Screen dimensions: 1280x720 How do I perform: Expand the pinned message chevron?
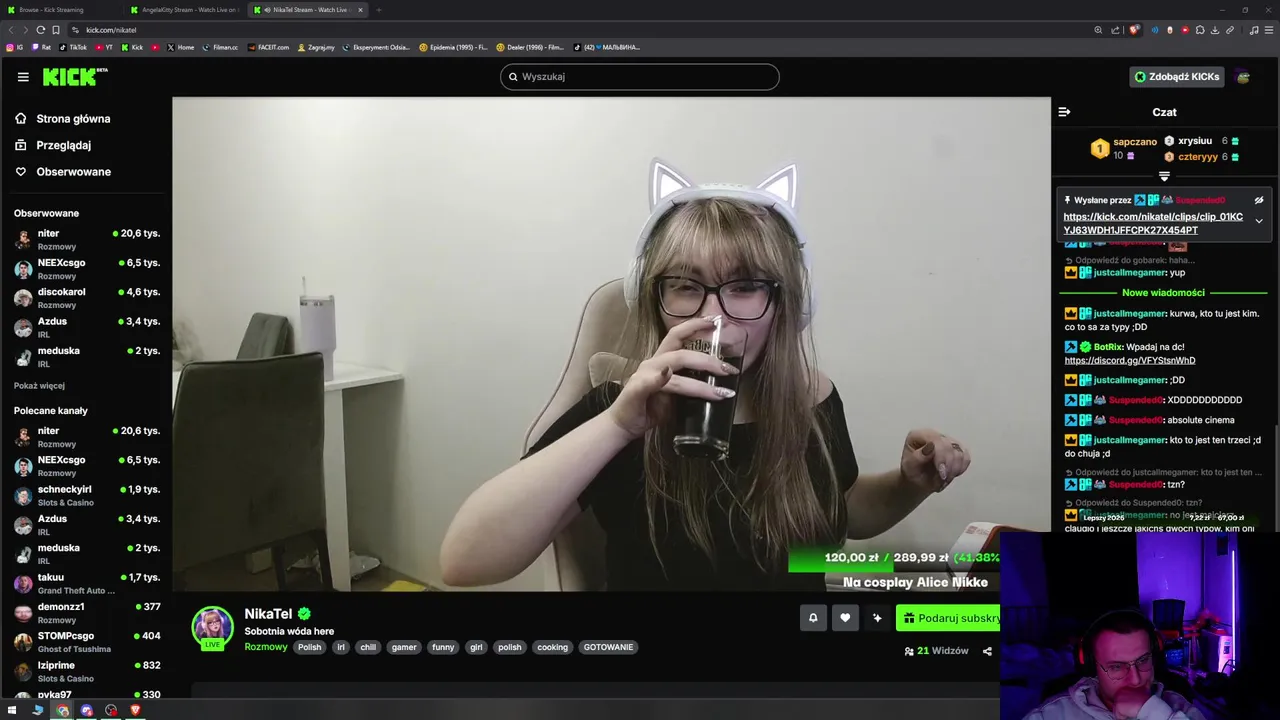coord(1259,221)
